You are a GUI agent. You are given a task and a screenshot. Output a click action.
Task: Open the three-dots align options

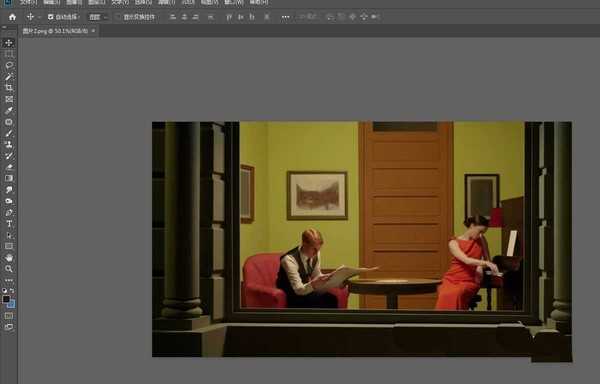(x=285, y=17)
